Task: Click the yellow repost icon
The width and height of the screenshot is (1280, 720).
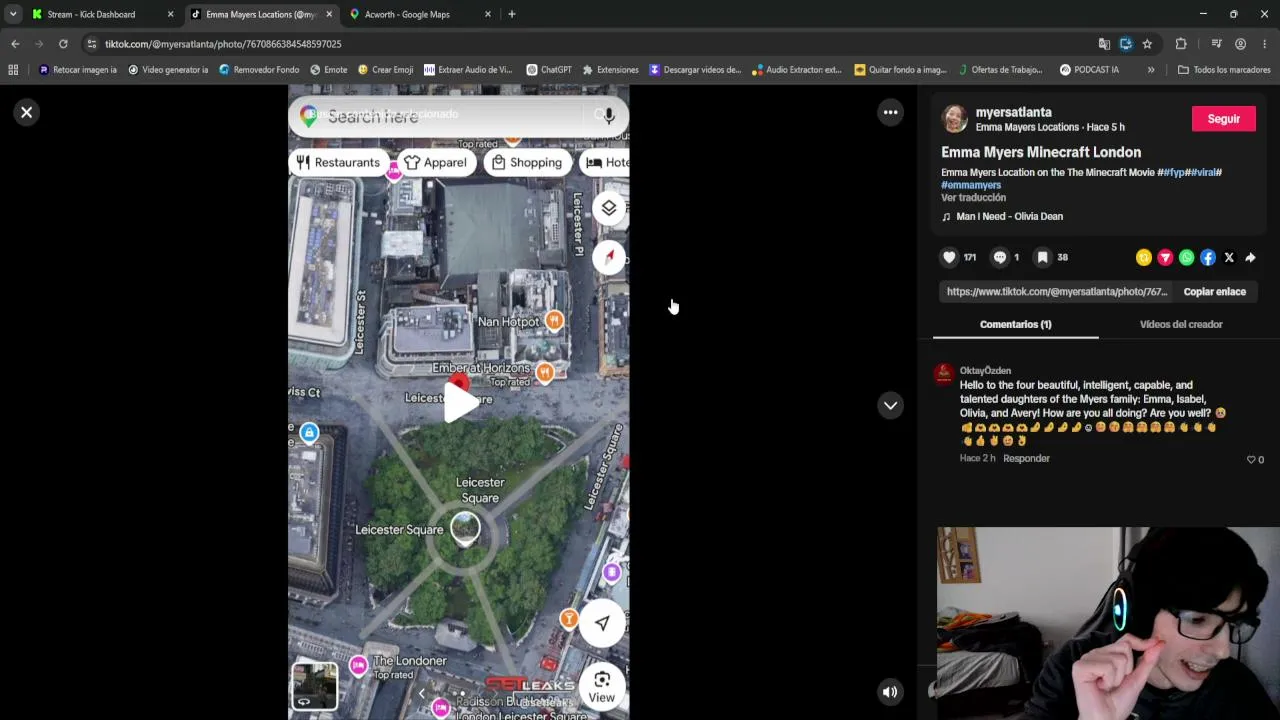Action: point(1144,257)
